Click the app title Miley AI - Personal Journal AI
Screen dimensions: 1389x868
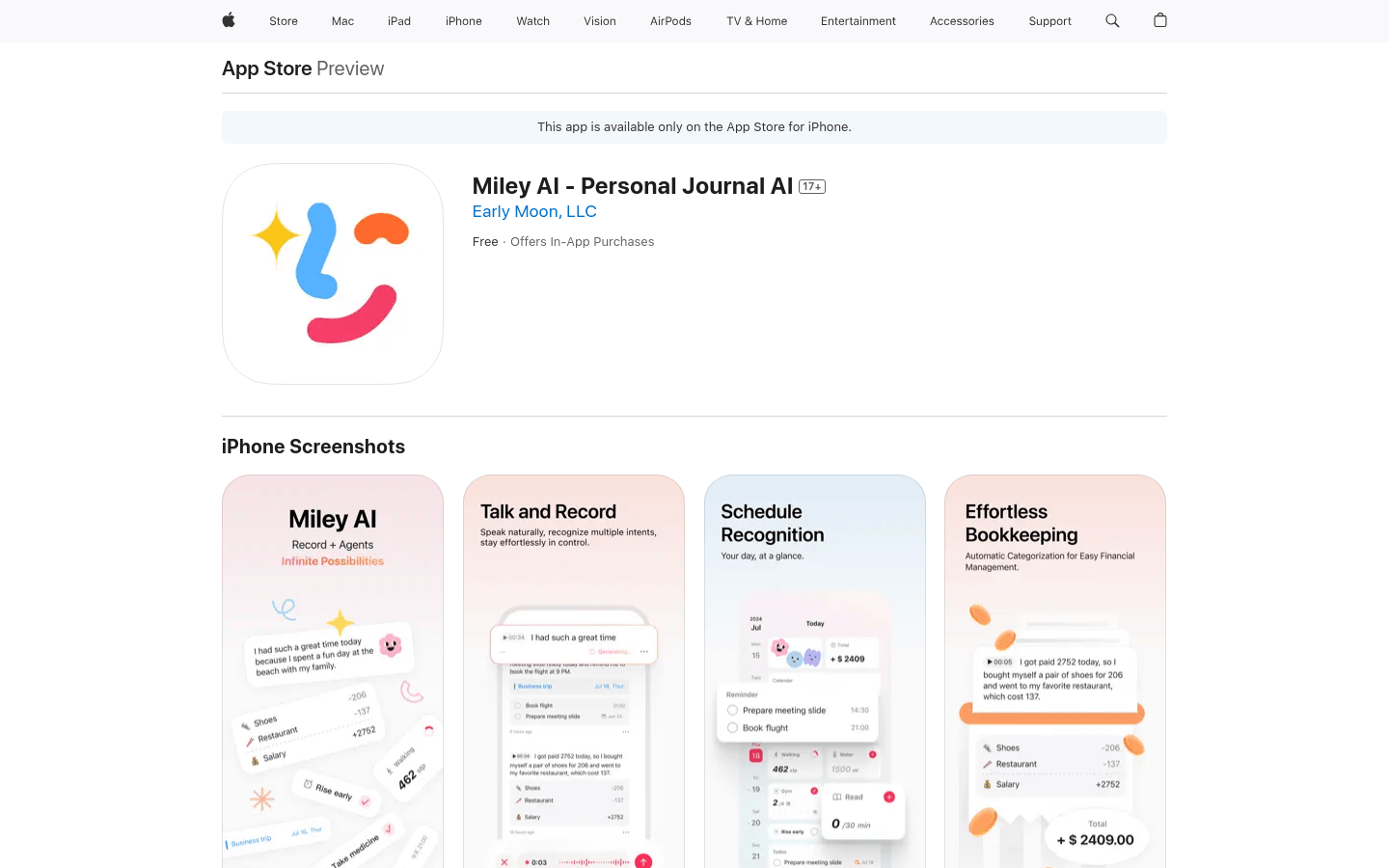[633, 186]
